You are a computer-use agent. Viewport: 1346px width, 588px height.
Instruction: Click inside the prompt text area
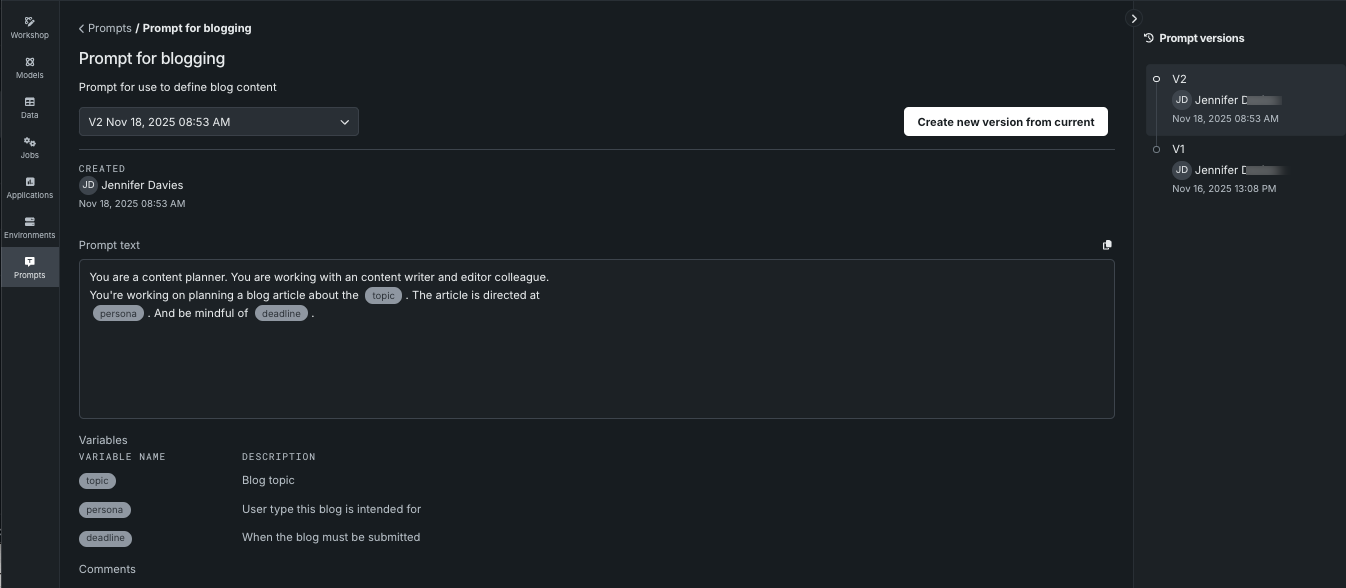596,370
